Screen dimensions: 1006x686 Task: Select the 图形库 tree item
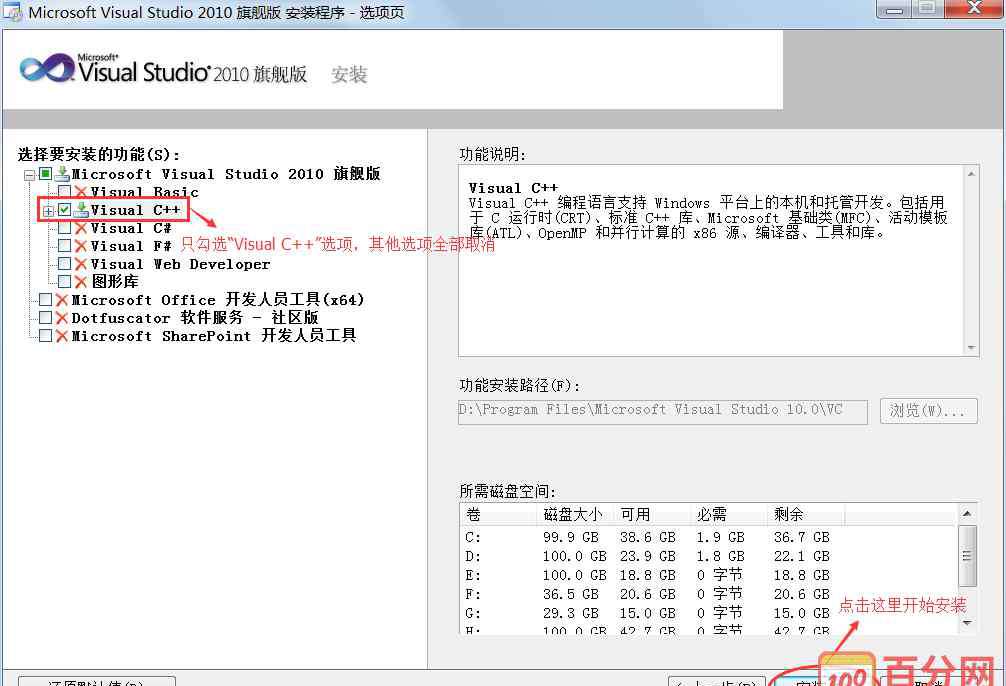point(115,282)
